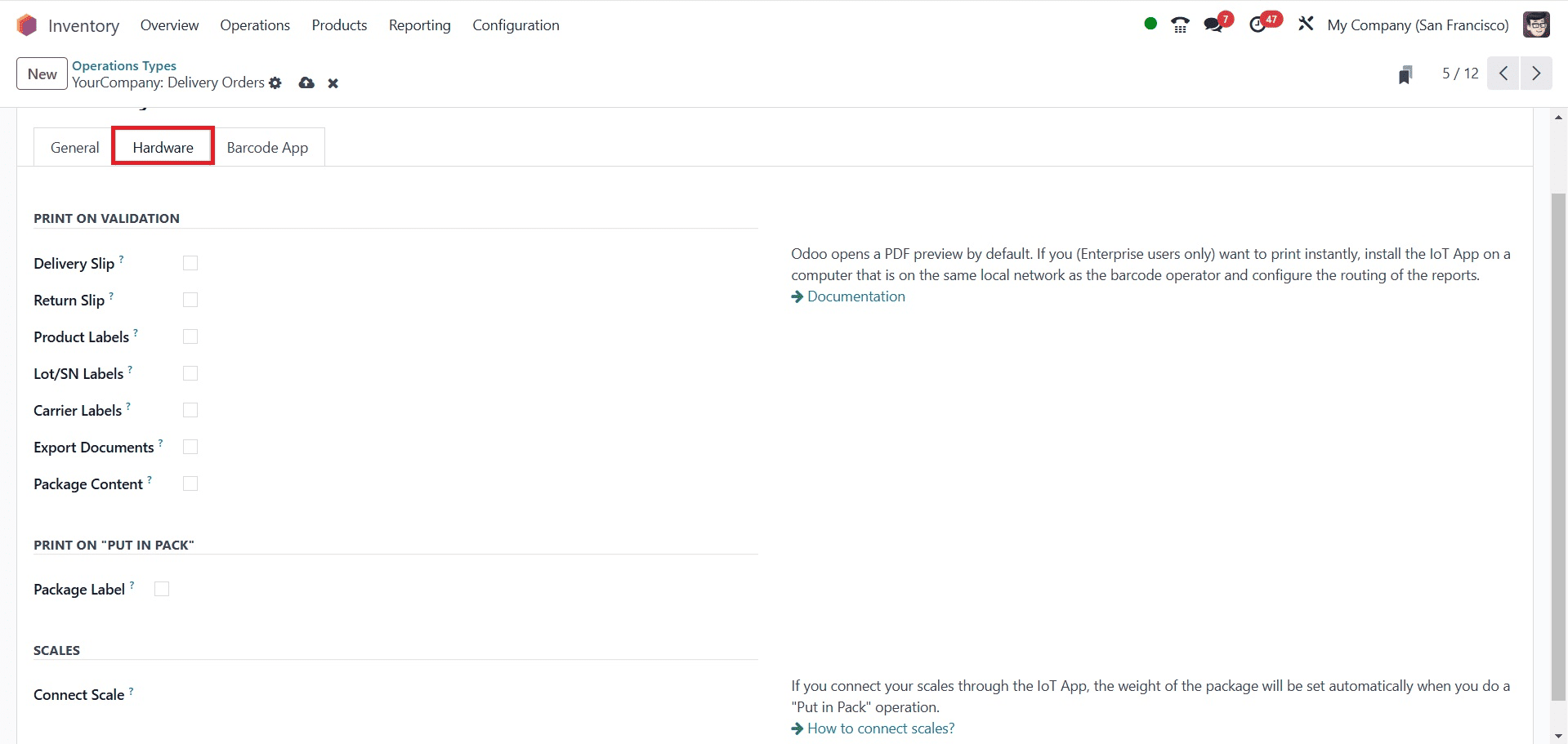Click the bookmark icon near the pager

coord(1405,75)
